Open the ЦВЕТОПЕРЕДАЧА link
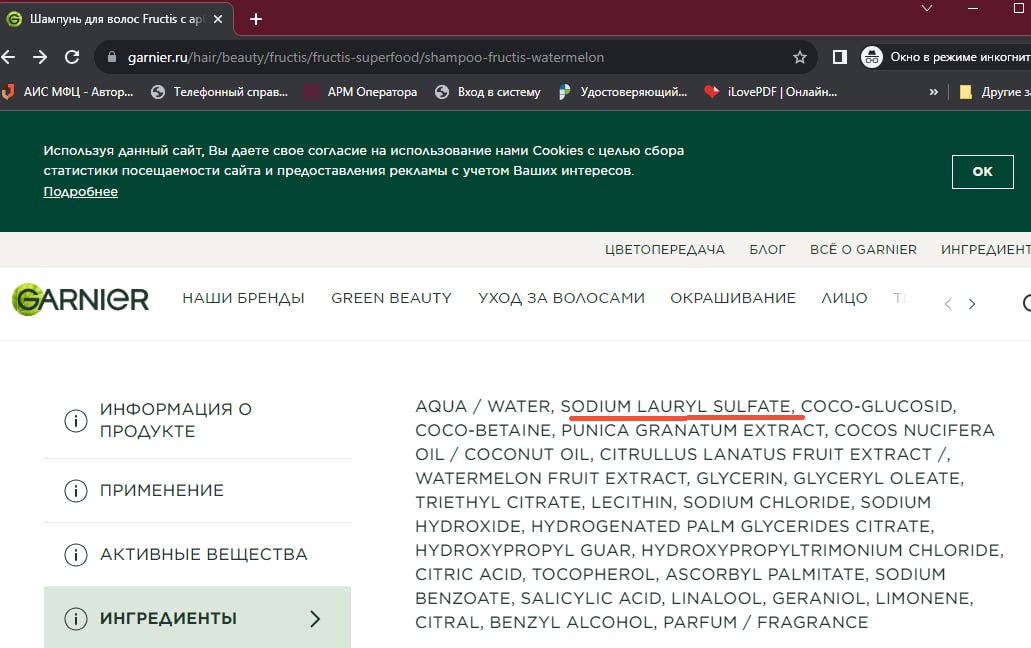Image resolution: width=1031 pixels, height=648 pixels. tap(665, 250)
